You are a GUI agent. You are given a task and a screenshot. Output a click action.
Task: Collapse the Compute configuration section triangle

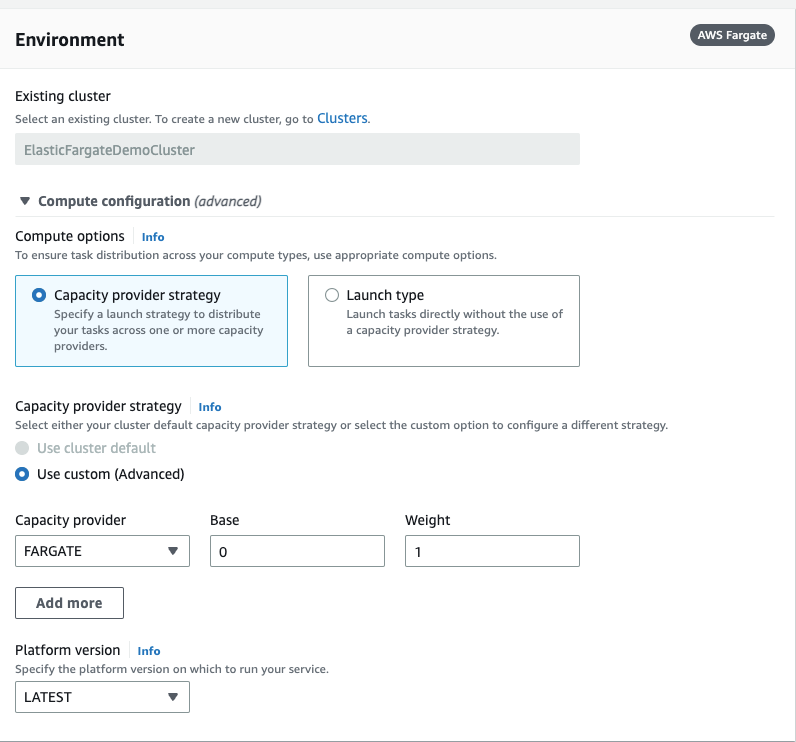click(x=25, y=201)
